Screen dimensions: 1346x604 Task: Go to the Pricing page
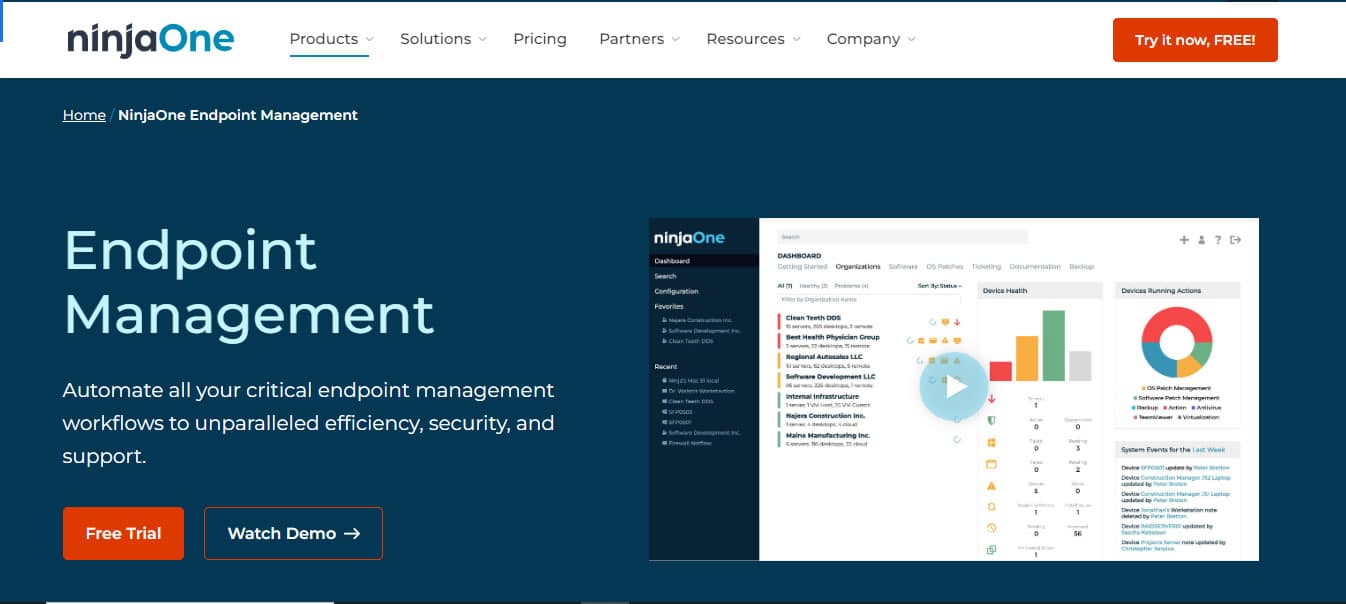tap(540, 39)
